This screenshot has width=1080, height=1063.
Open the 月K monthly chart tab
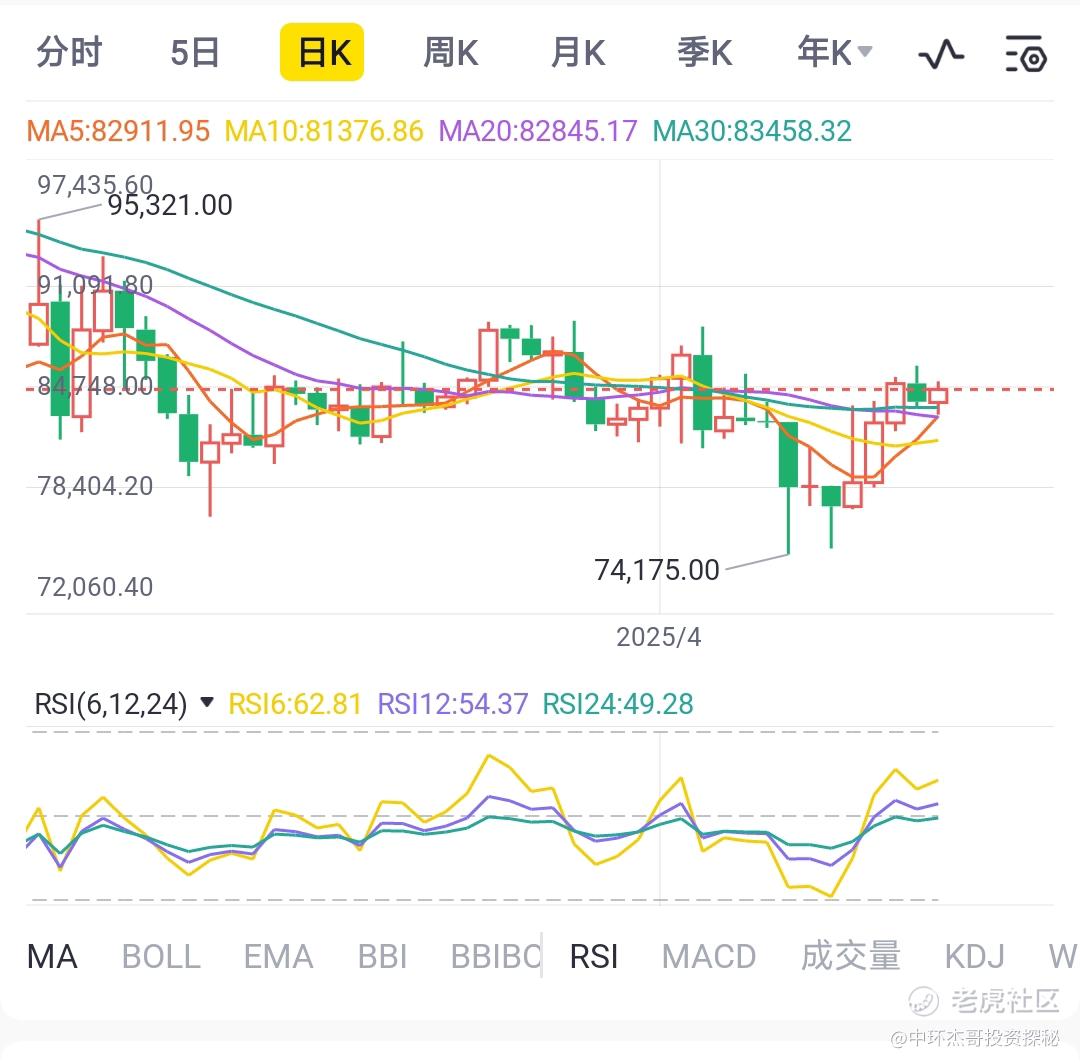pyautogui.click(x=578, y=52)
